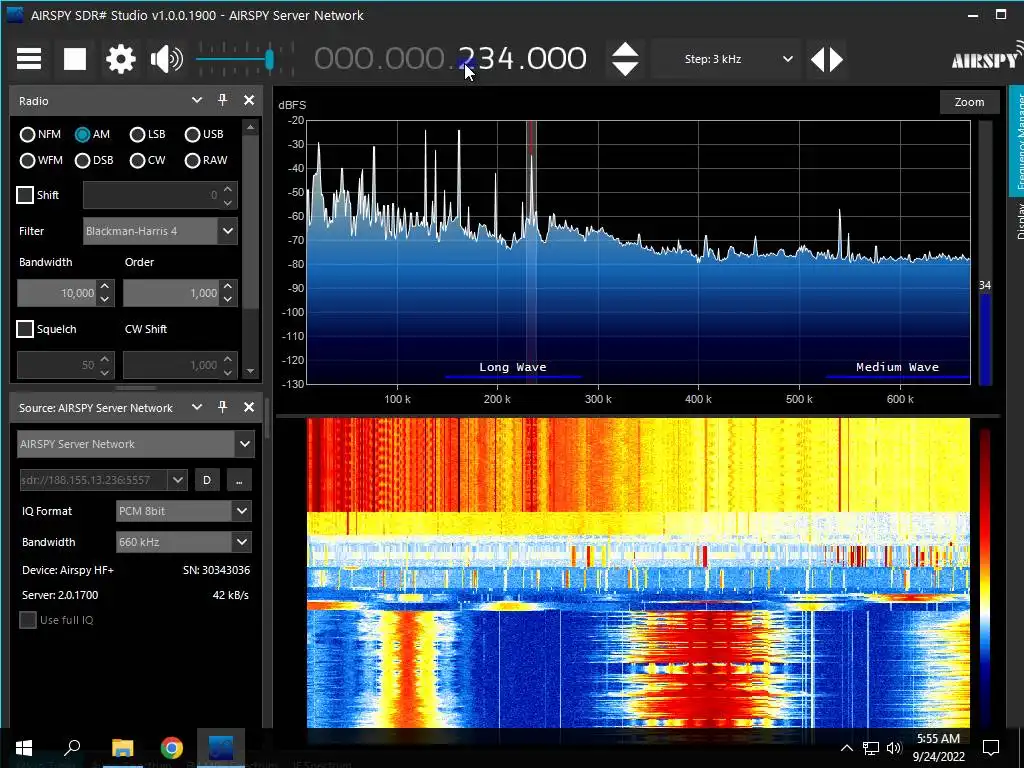Open the IQ Format PCM 8bit dropdown
The height and width of the screenshot is (768, 1024).
coord(184,511)
